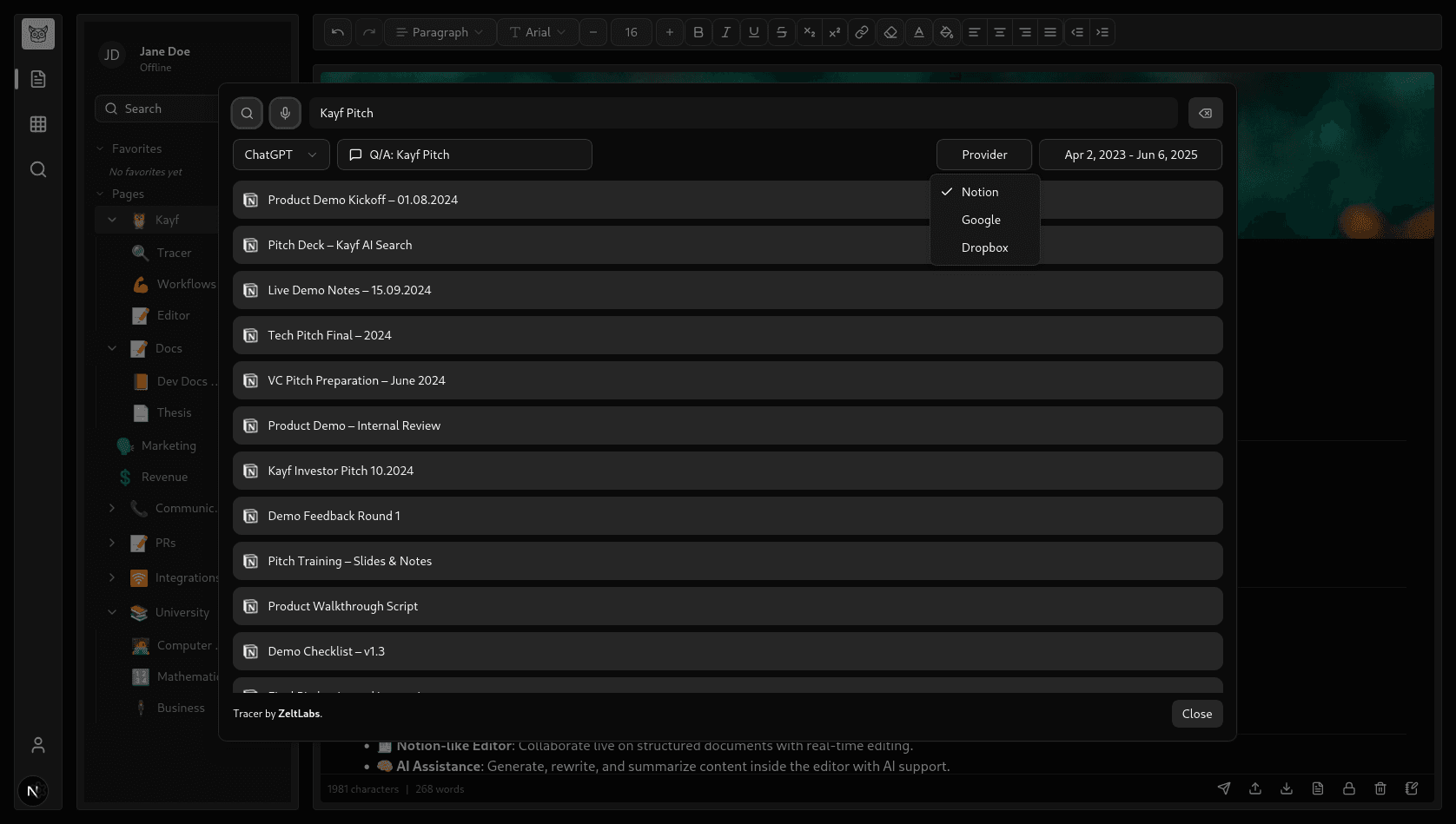Open result Live Demo Notes – 15.09.2024
Image resolution: width=1456 pixels, height=824 pixels.
(x=728, y=290)
